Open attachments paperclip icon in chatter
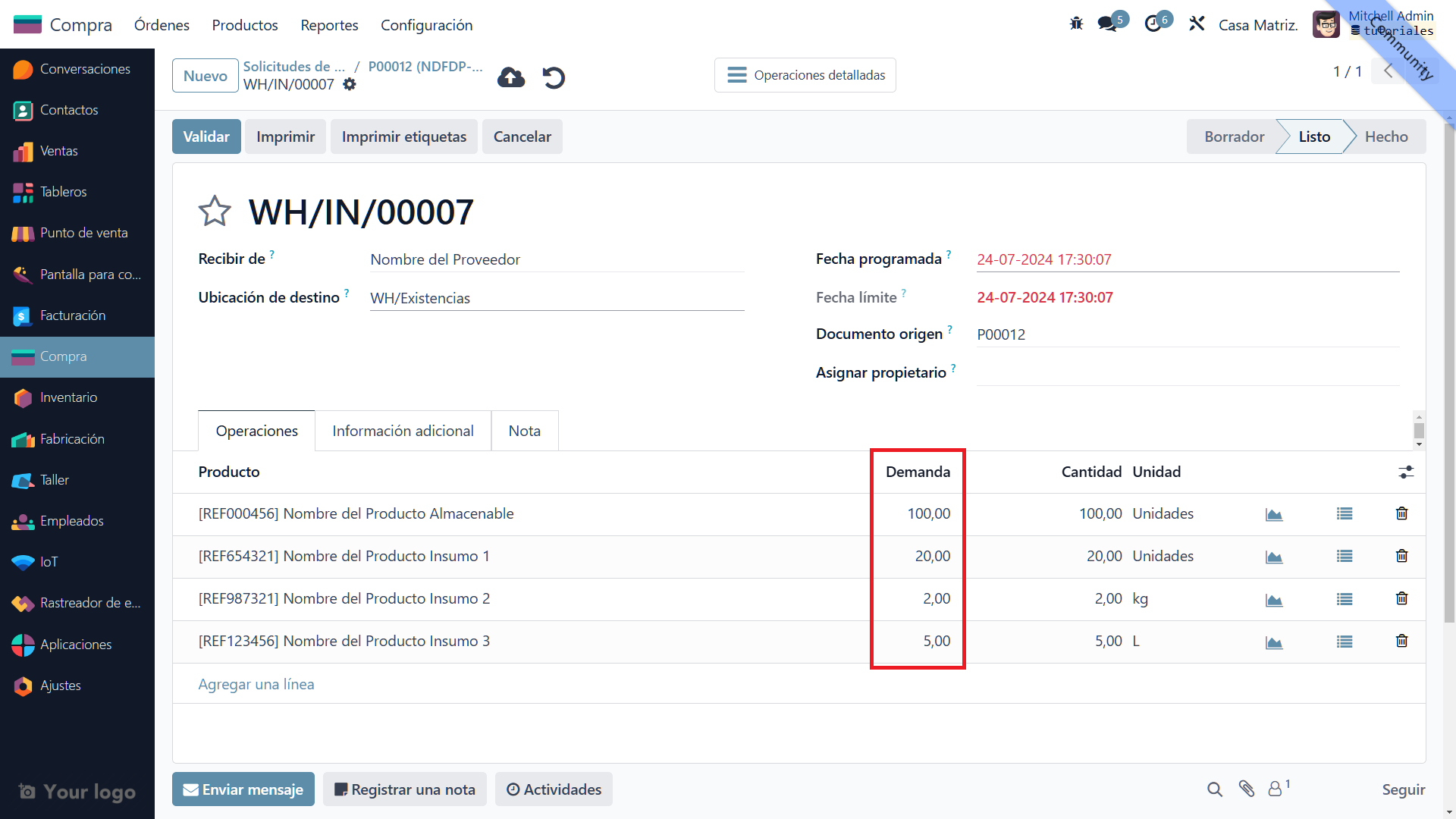 pyautogui.click(x=1246, y=789)
